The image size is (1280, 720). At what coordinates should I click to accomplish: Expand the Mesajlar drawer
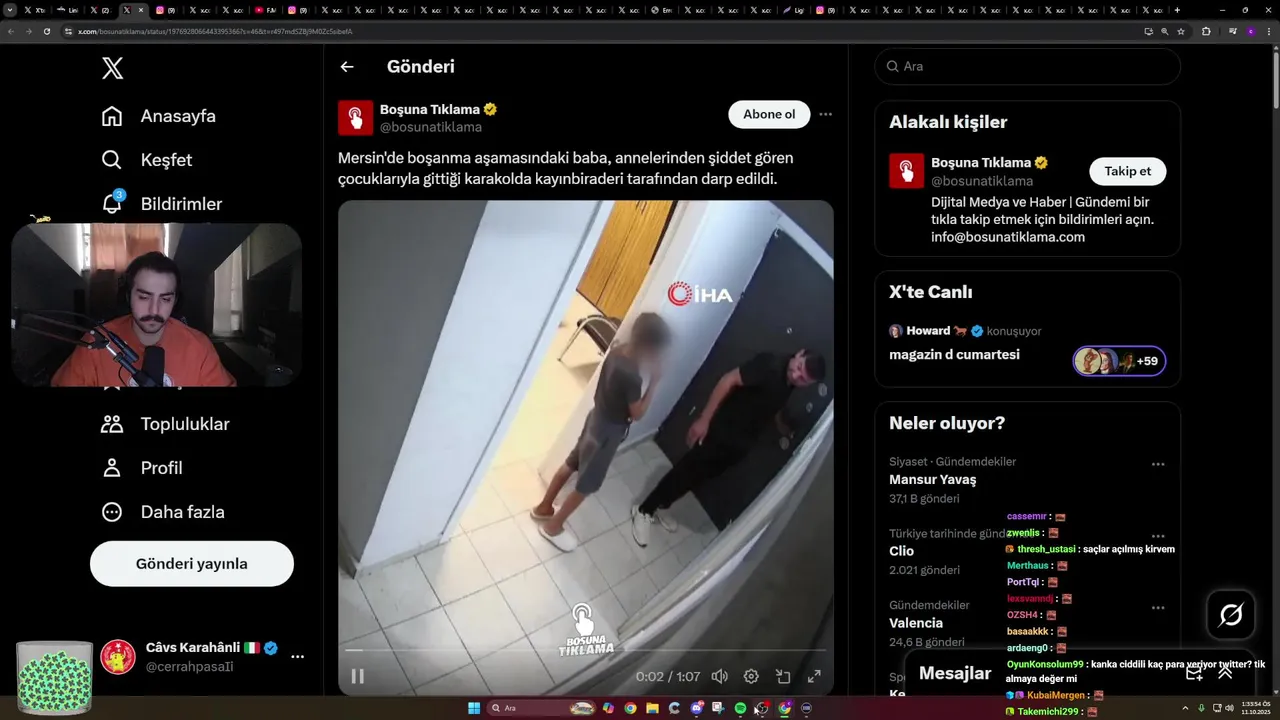[x=1225, y=673]
